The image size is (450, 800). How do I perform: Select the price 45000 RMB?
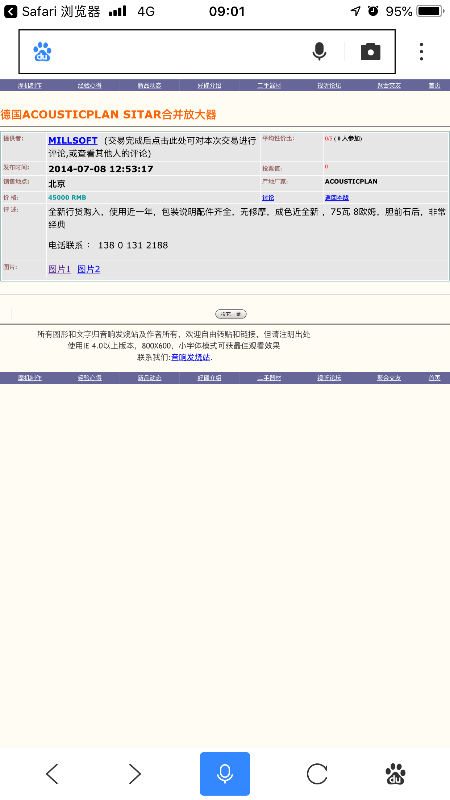click(67, 197)
